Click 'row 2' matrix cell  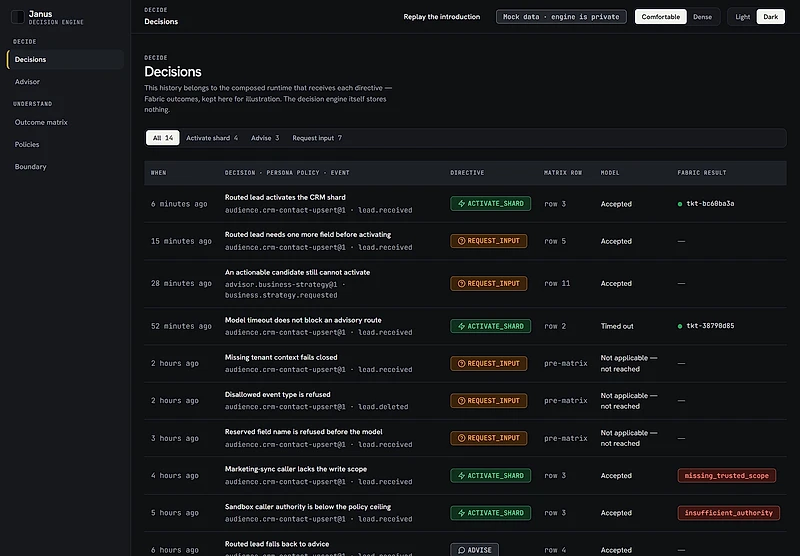pyautogui.click(x=555, y=326)
